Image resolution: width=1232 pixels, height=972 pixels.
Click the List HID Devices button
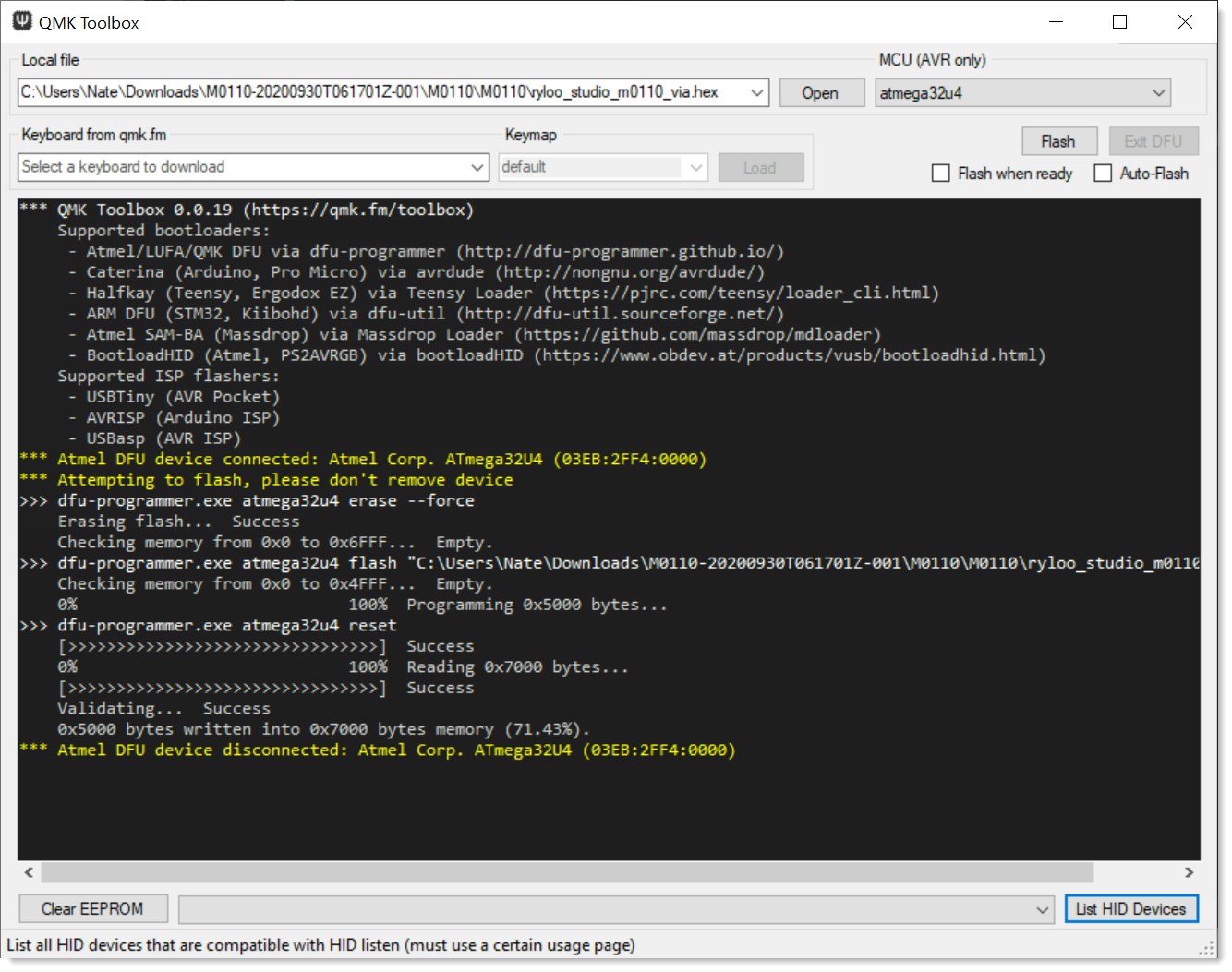[x=1130, y=909]
